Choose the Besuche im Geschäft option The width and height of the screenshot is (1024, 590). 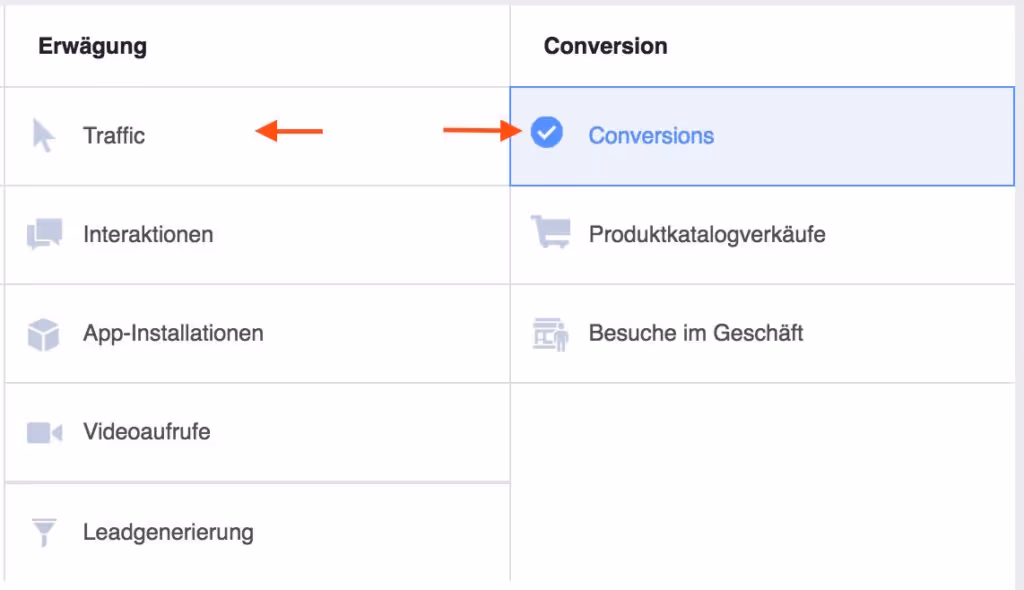click(x=762, y=333)
